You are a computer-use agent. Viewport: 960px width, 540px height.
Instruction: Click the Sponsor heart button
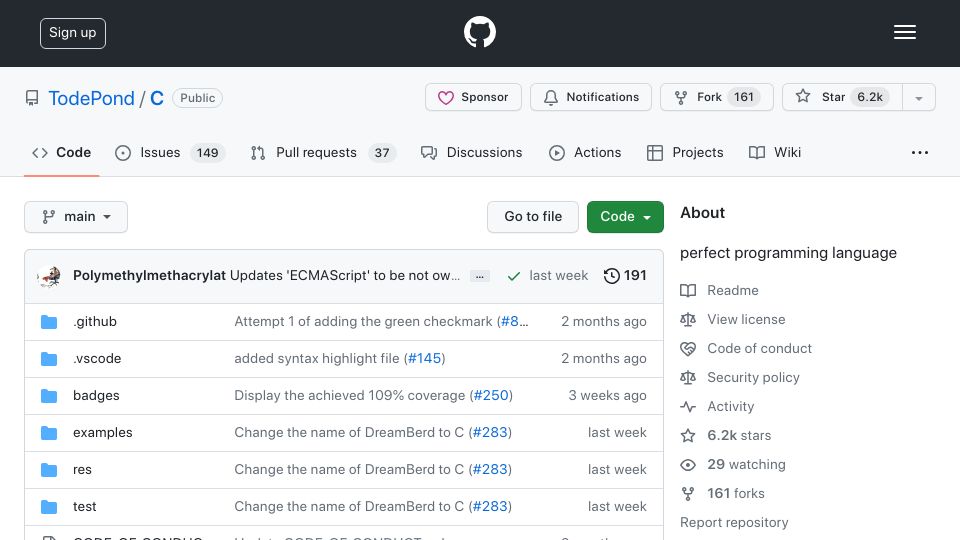(x=473, y=97)
